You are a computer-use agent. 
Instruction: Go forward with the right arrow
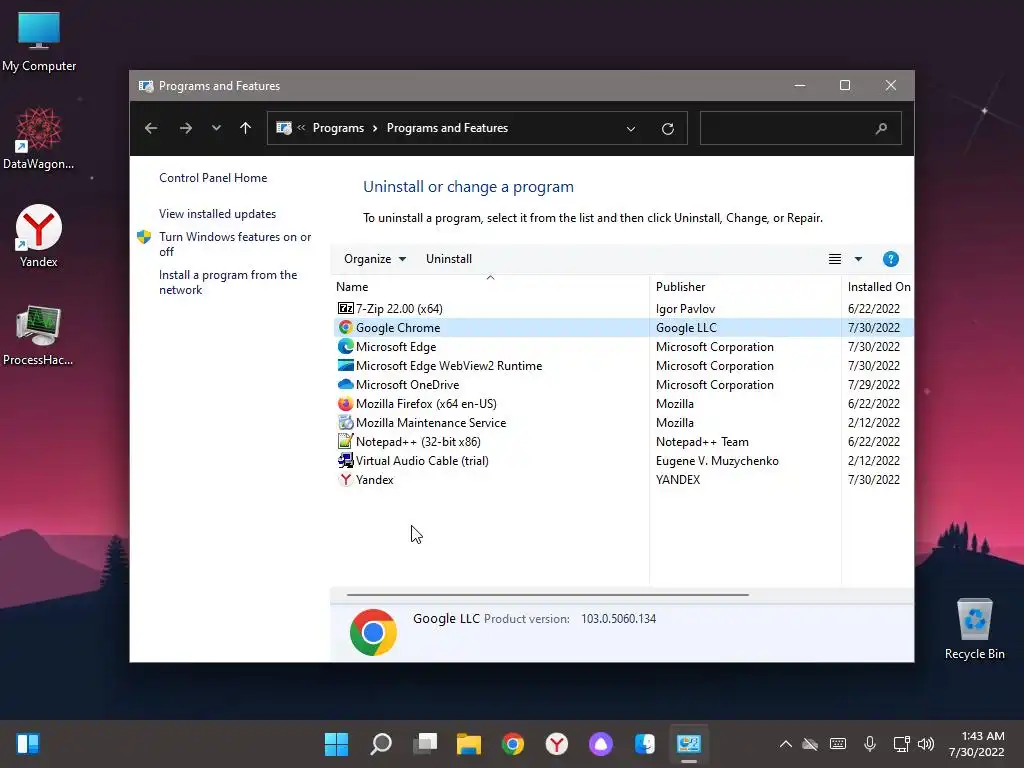pyautogui.click(x=185, y=128)
